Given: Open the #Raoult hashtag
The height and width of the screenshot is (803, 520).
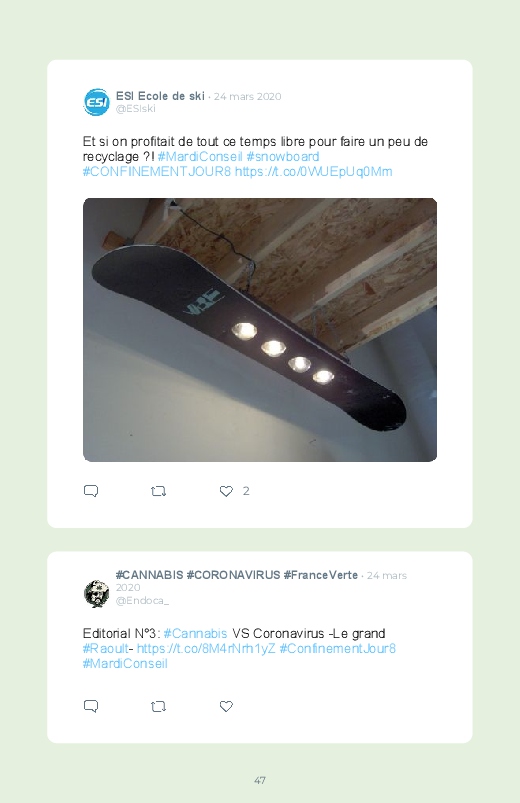Looking at the screenshot, I should click(x=106, y=648).
